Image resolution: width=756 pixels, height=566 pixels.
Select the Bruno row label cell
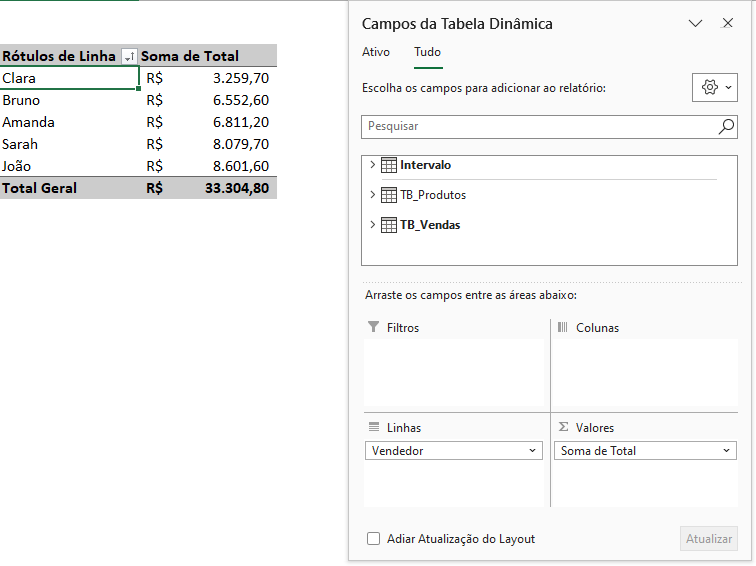(x=69, y=100)
